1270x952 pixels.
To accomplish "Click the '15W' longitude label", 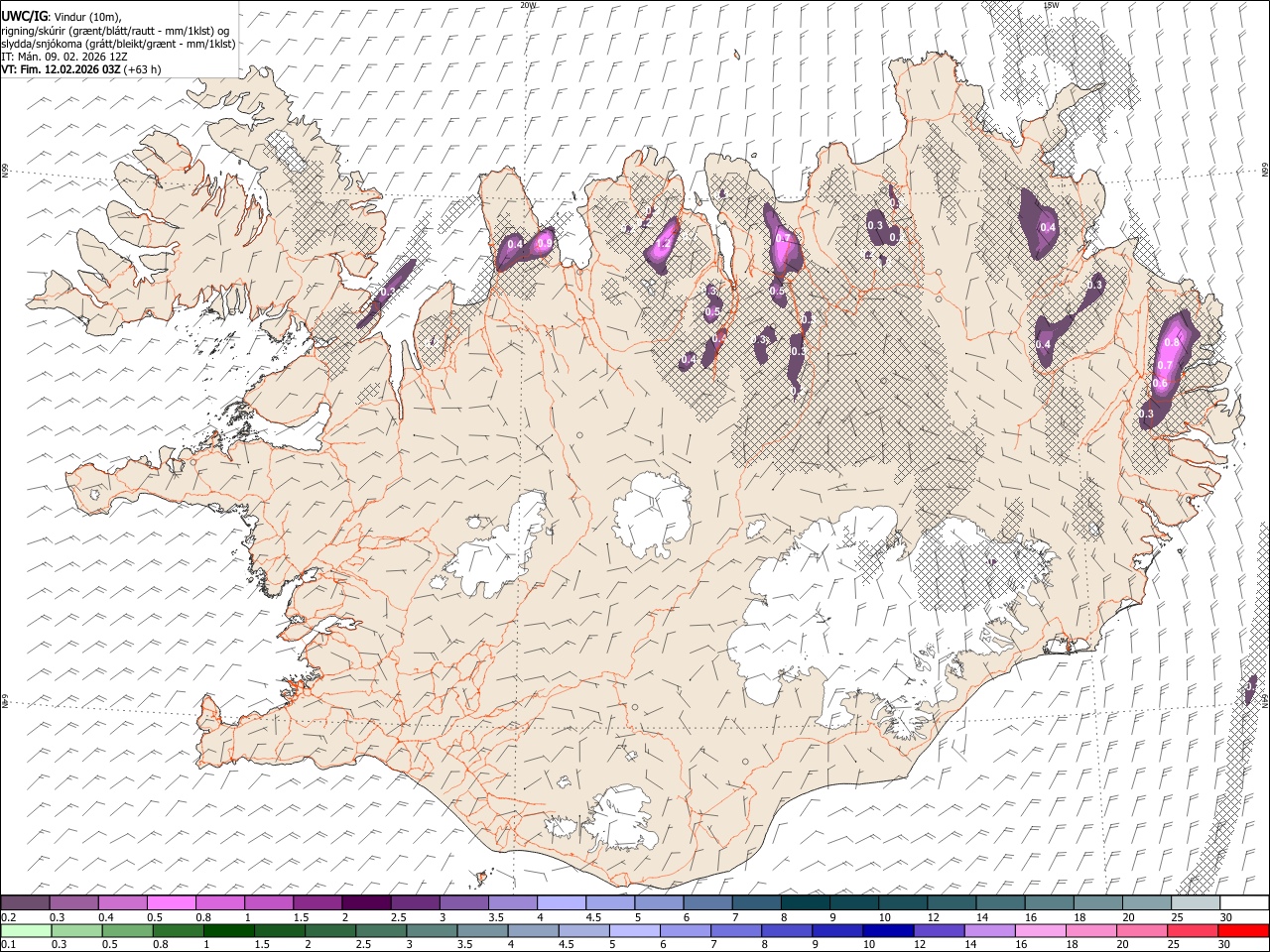I will tap(1051, 5).
